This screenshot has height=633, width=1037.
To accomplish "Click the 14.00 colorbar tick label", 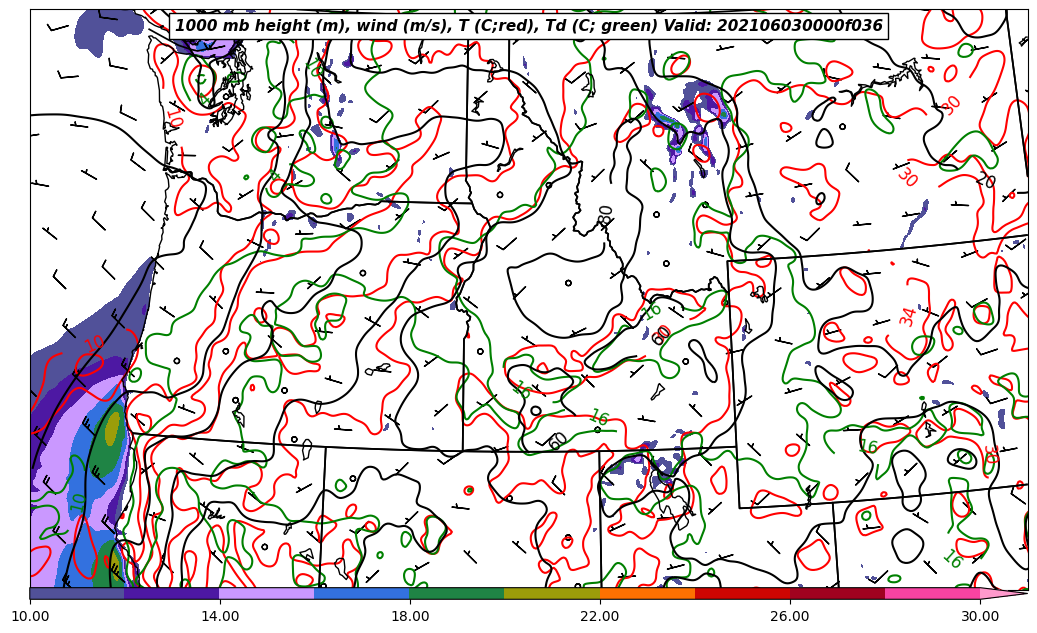I will coord(220,616).
